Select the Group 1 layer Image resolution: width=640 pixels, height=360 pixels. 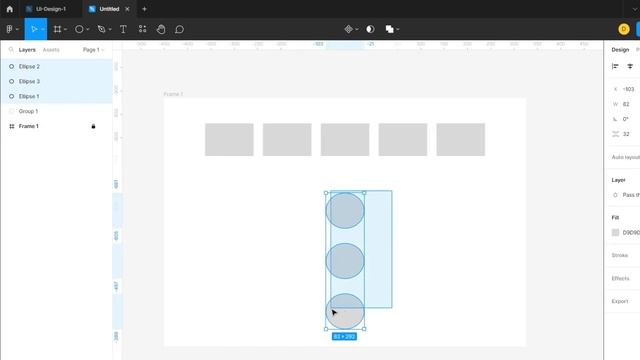[56, 111]
